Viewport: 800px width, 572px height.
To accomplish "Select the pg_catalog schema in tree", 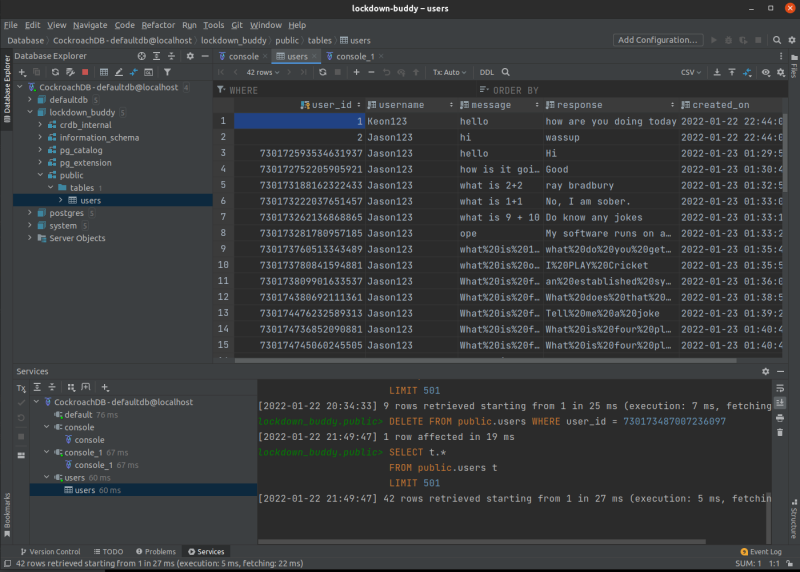I will (x=82, y=150).
